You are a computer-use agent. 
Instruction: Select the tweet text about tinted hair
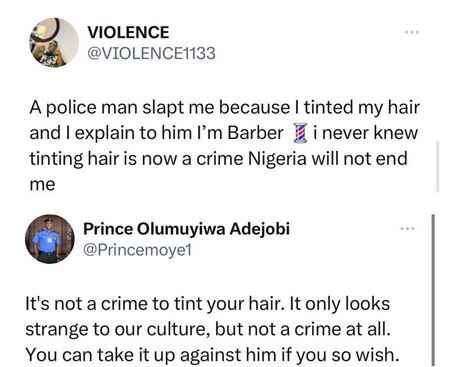pyautogui.click(x=224, y=146)
